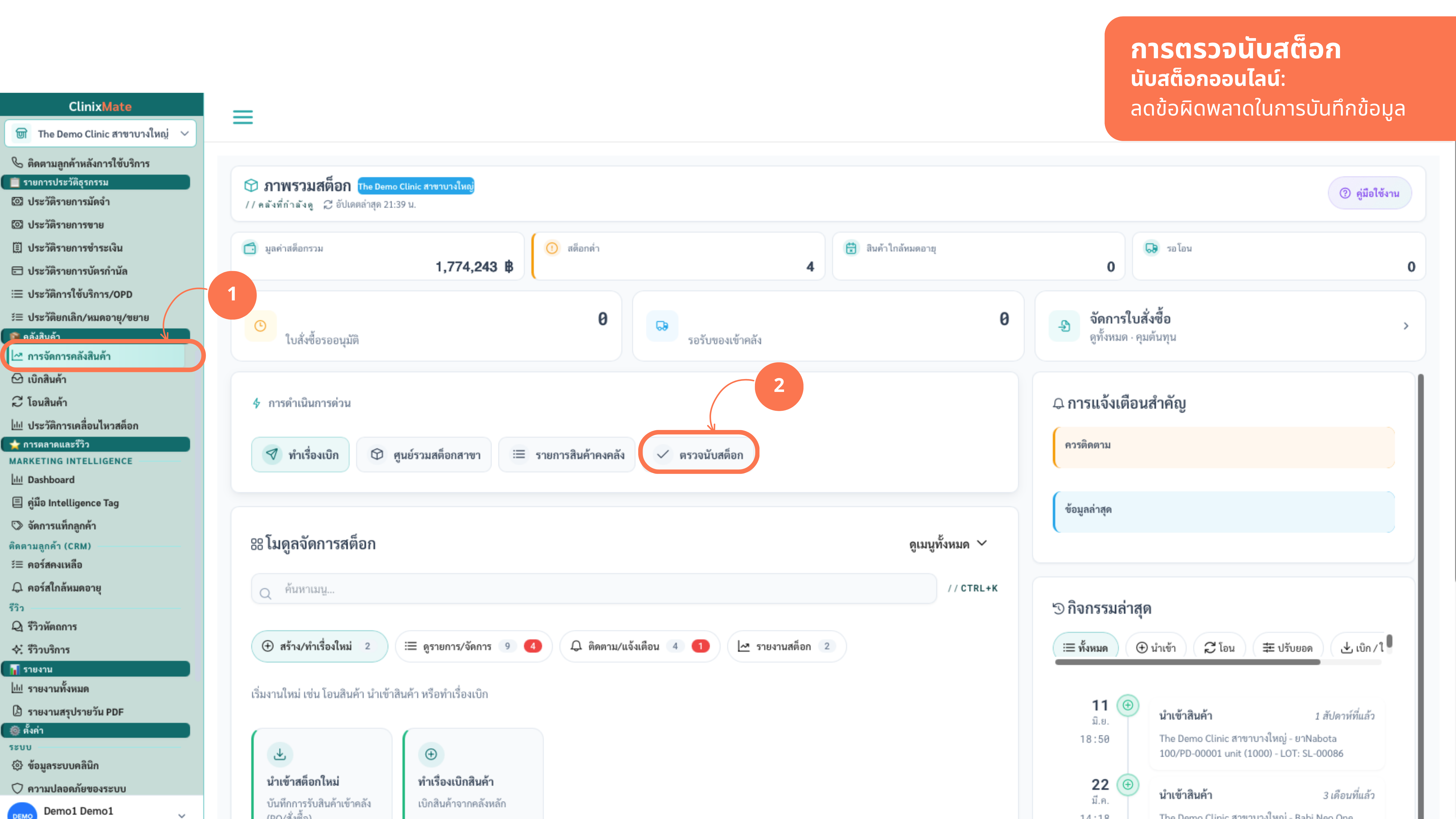
Task: Click the store icon in the branch selector
Action: coord(22,133)
